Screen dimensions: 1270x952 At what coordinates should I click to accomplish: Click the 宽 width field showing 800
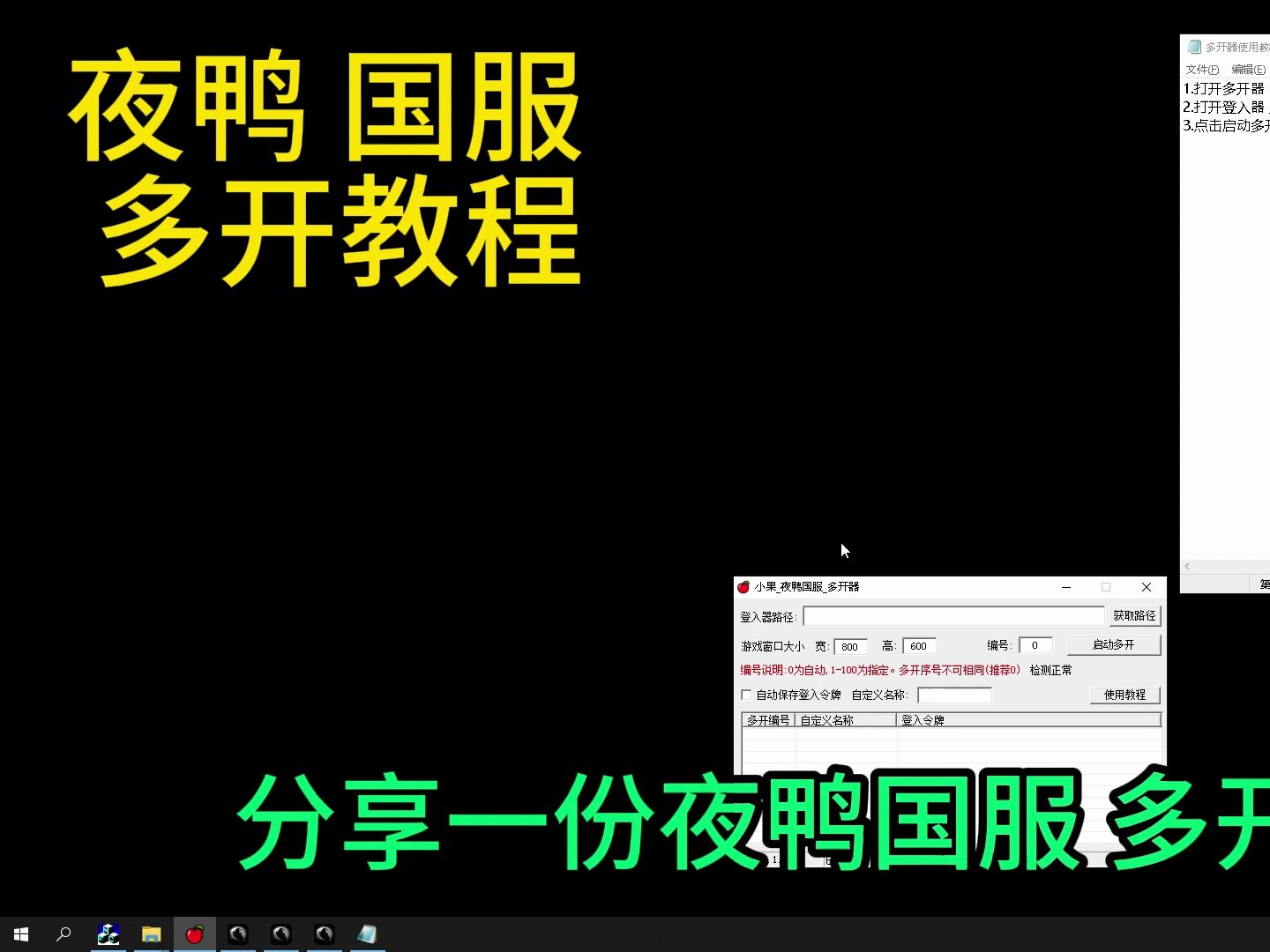point(850,646)
